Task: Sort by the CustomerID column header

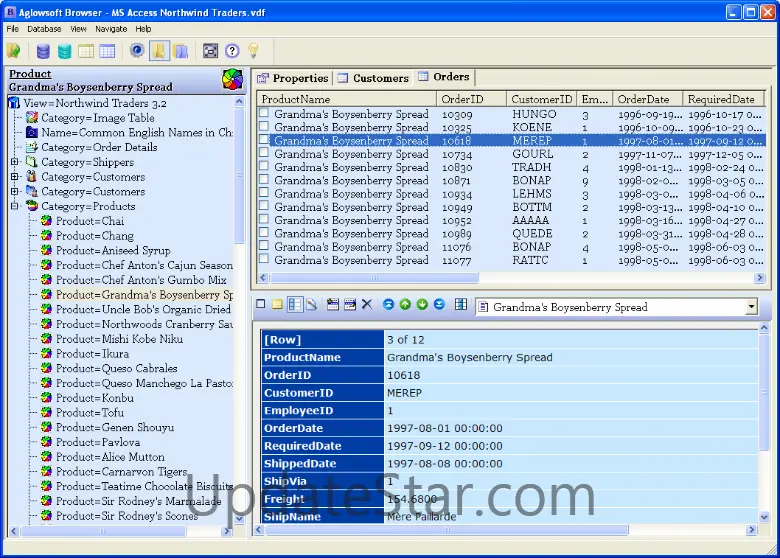Action: pyautogui.click(x=541, y=99)
